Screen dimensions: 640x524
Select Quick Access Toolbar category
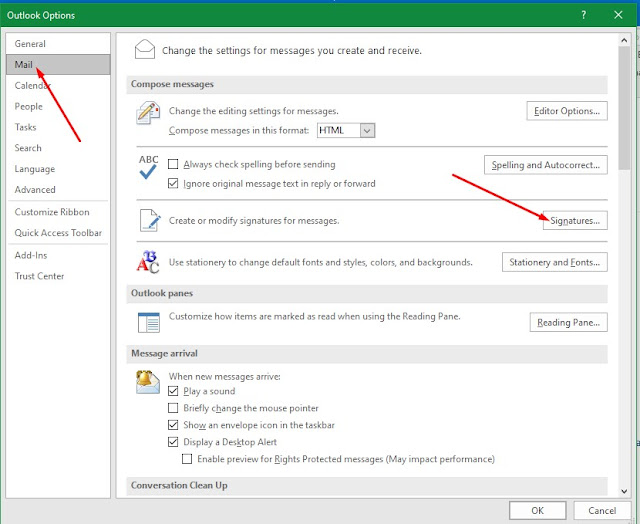(58, 233)
